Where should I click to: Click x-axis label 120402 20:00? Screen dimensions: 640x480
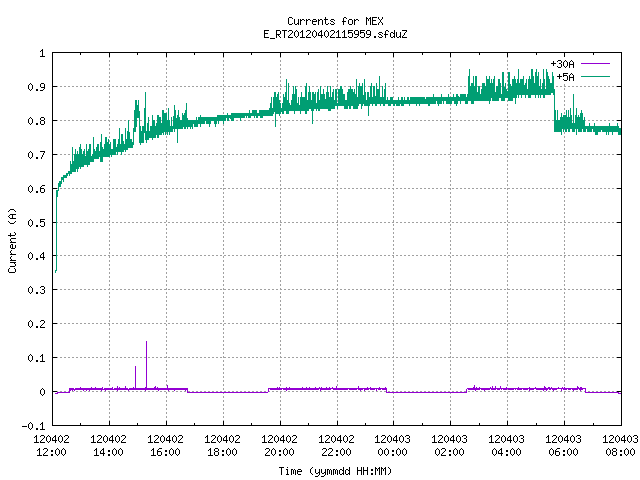[x=279, y=446]
